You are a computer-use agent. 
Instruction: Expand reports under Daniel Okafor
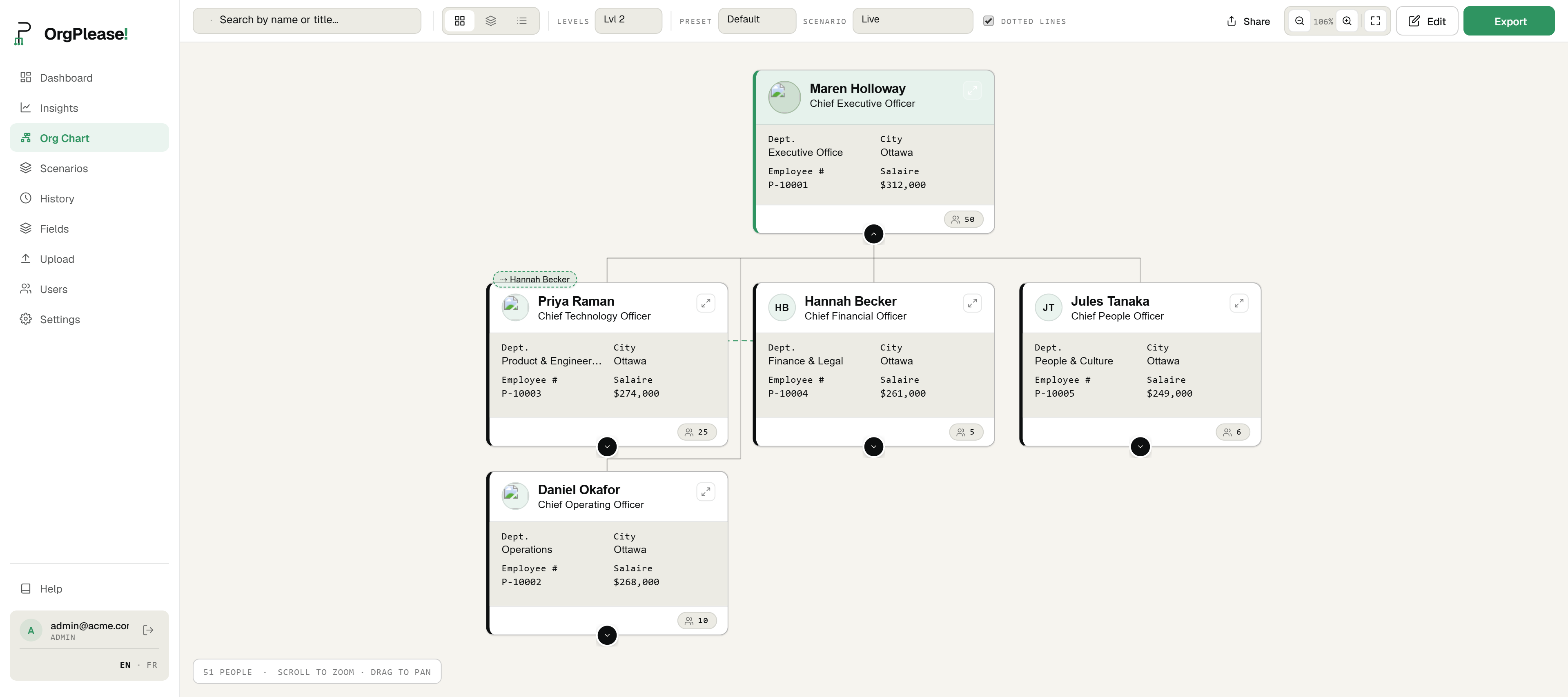pos(607,635)
